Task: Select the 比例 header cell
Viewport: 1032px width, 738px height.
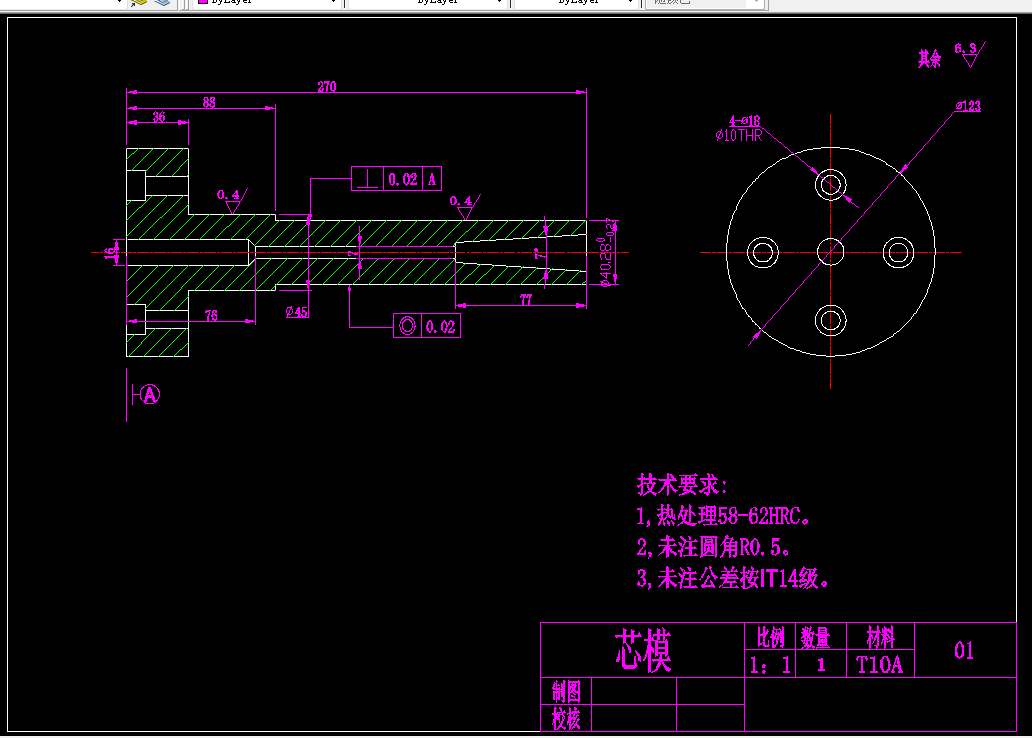Action: coord(770,637)
